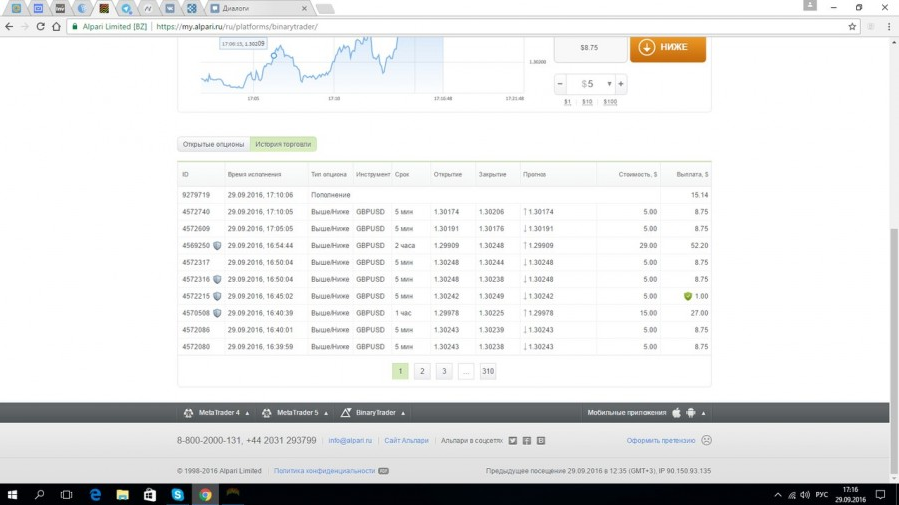Increase stake with the plus button
The width and height of the screenshot is (899, 505).
[x=621, y=84]
